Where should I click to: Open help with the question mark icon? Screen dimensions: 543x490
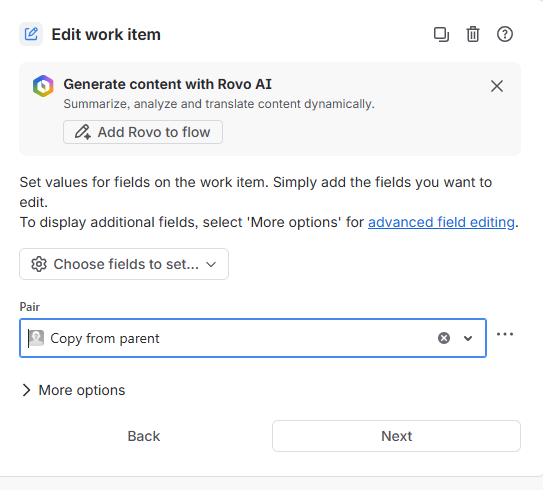(x=505, y=34)
